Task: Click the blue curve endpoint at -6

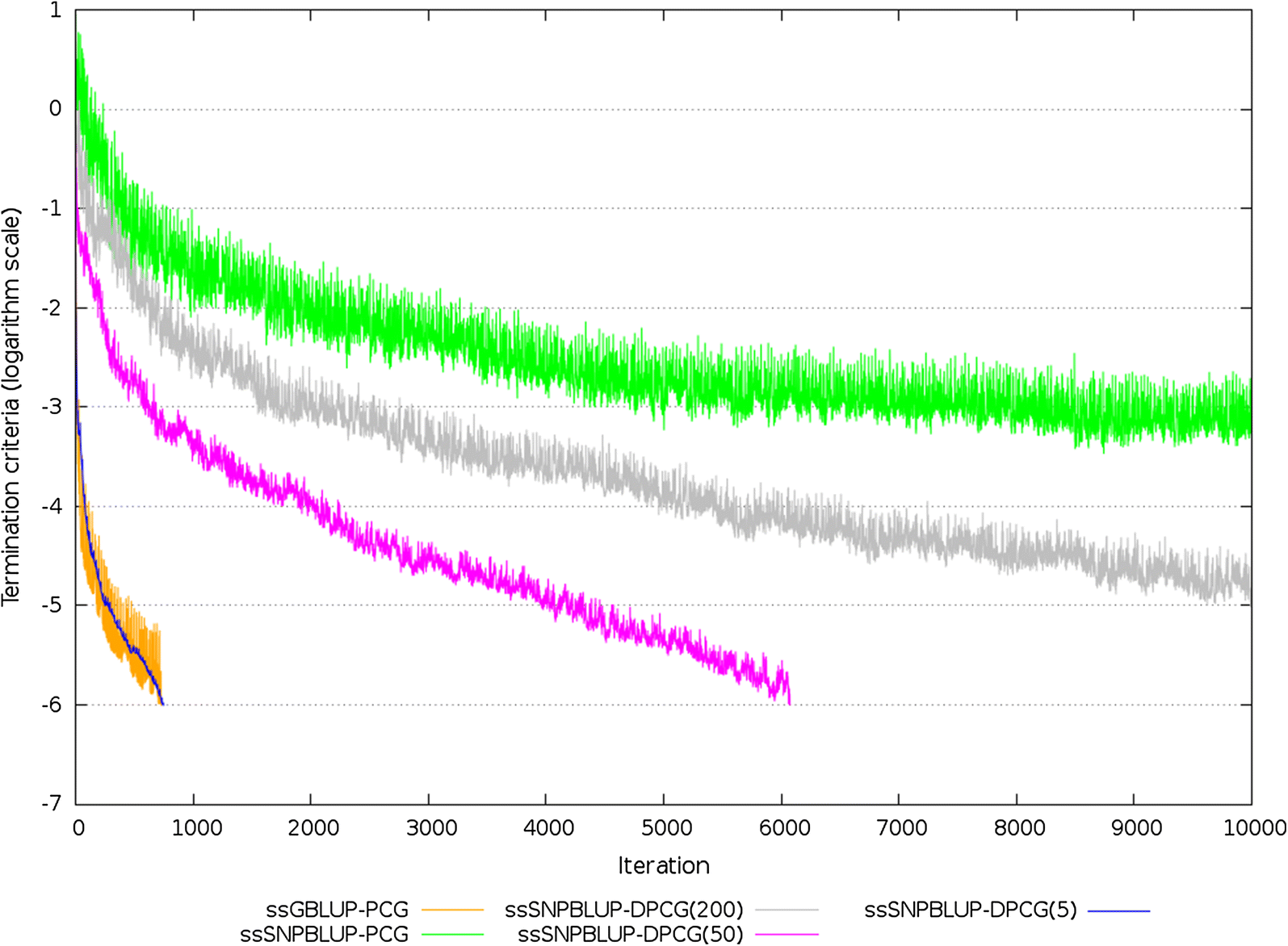Action: pyautogui.click(x=162, y=704)
